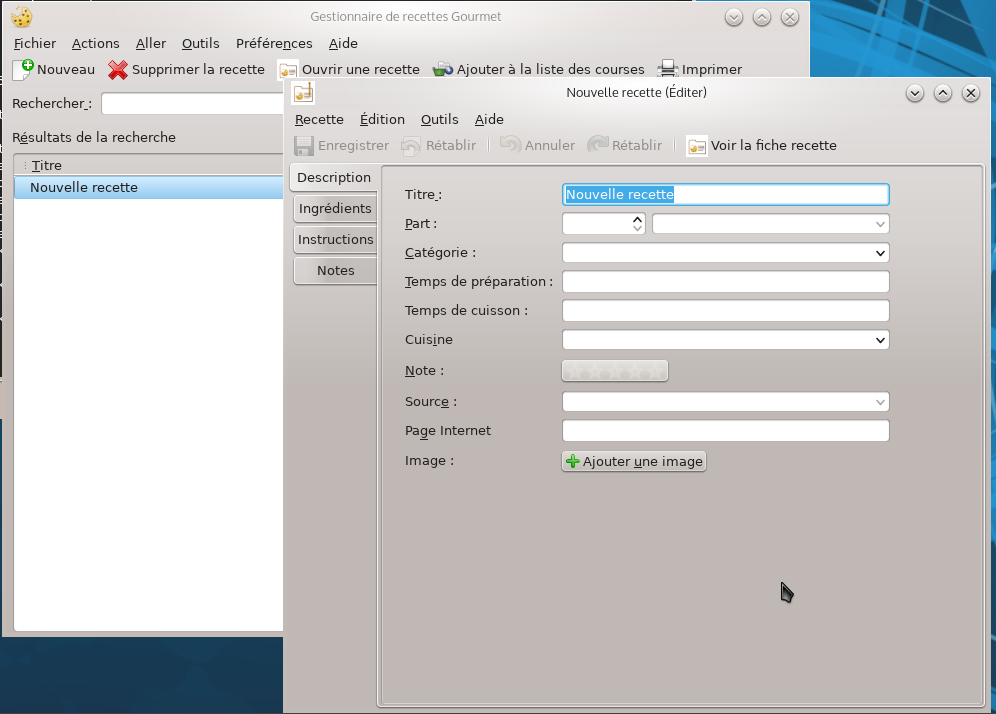Screen dimensions: 996x714
Task: Switch to the Notes tab
Action: click(335, 271)
